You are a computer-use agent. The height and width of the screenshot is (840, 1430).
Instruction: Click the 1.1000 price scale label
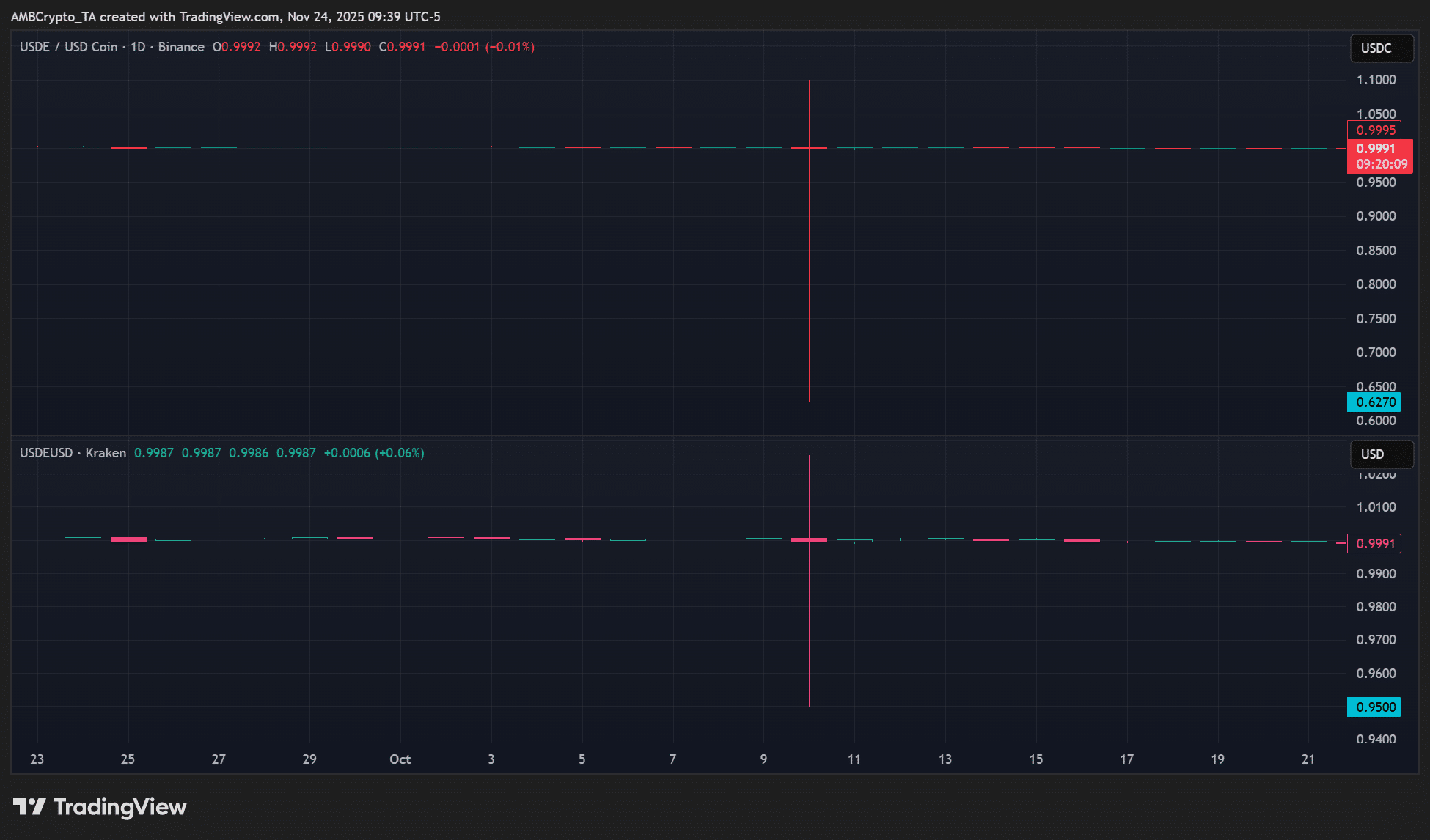click(1376, 80)
